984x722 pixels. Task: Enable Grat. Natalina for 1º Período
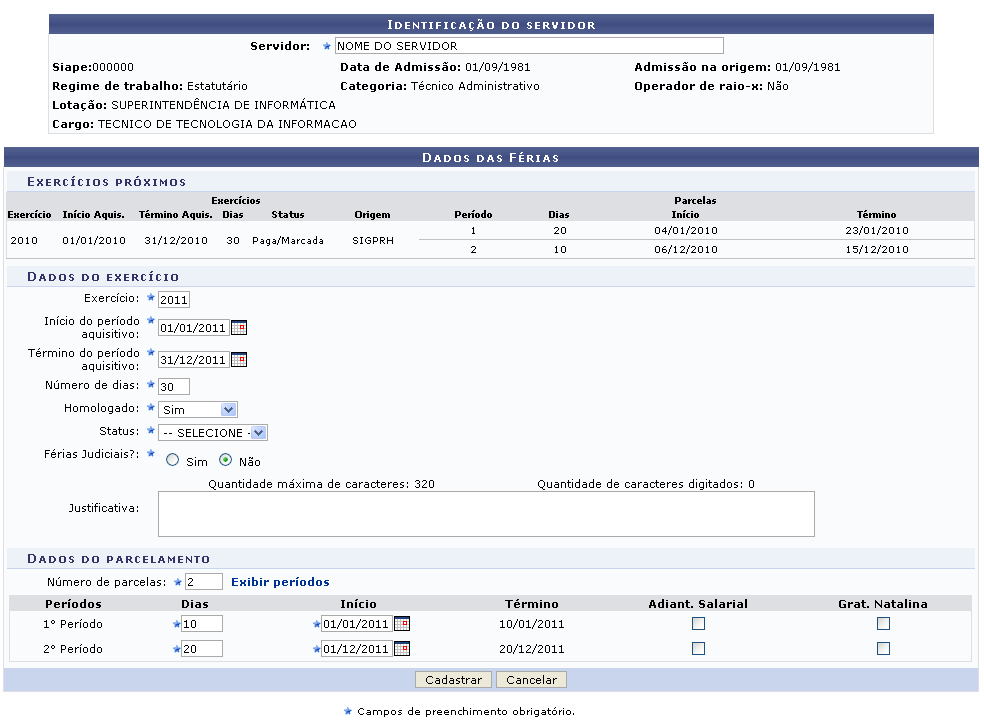click(883, 623)
